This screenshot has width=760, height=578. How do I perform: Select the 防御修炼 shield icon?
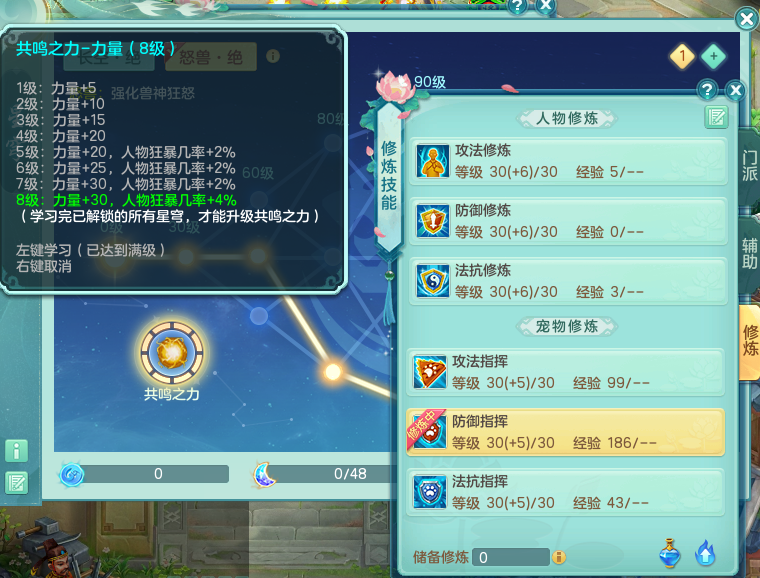(x=432, y=221)
